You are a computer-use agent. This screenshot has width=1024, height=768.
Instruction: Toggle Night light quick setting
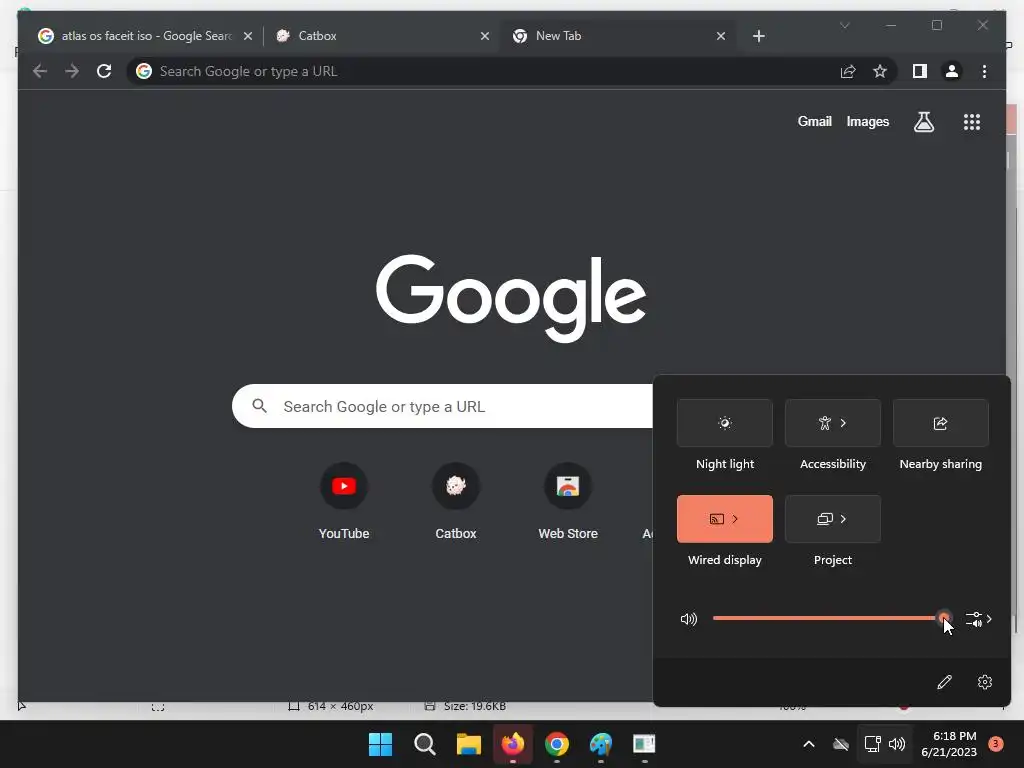pos(724,423)
